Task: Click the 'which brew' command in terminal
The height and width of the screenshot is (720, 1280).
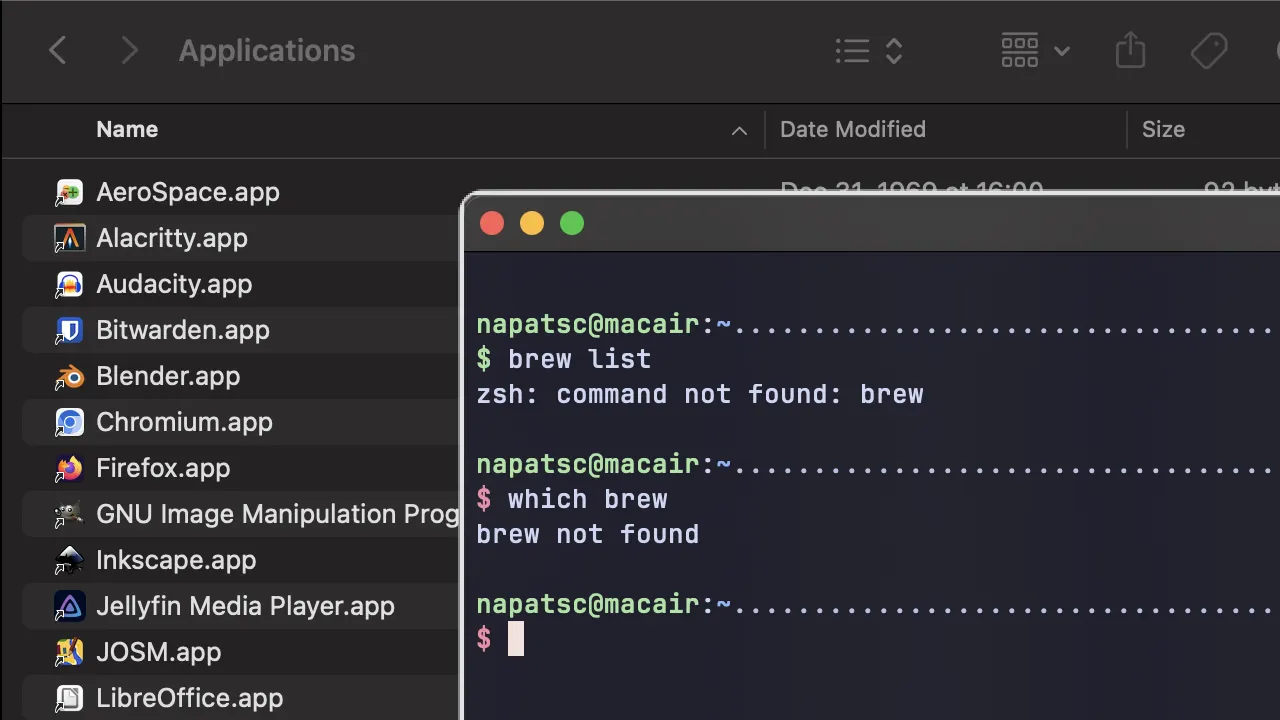Action: [x=587, y=499]
